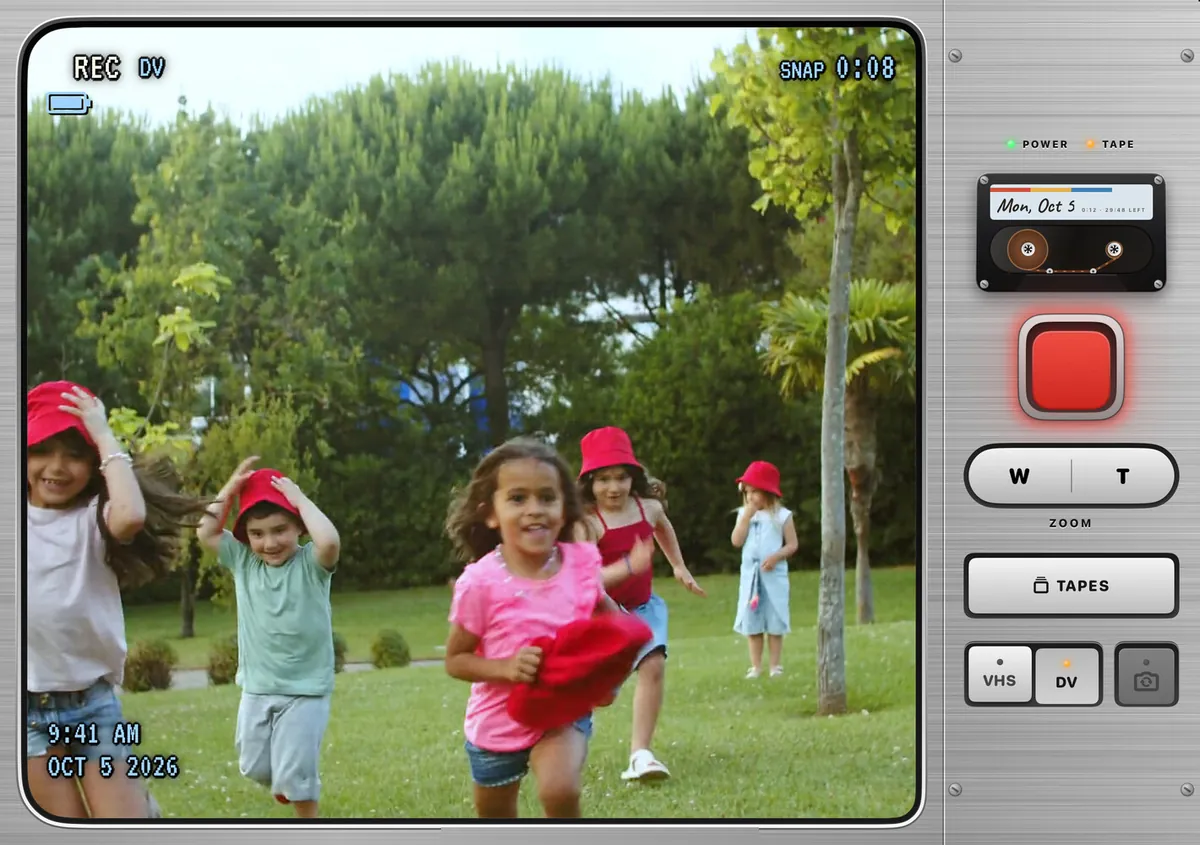Viewport: 1200px width, 845px height.
Task: Click the large left tape reel
Action: point(1028,249)
